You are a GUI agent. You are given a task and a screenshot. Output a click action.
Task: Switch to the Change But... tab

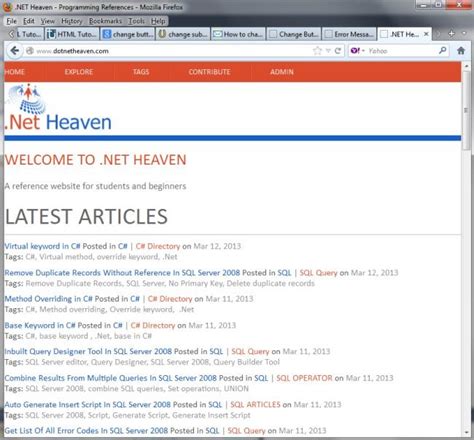pos(294,34)
